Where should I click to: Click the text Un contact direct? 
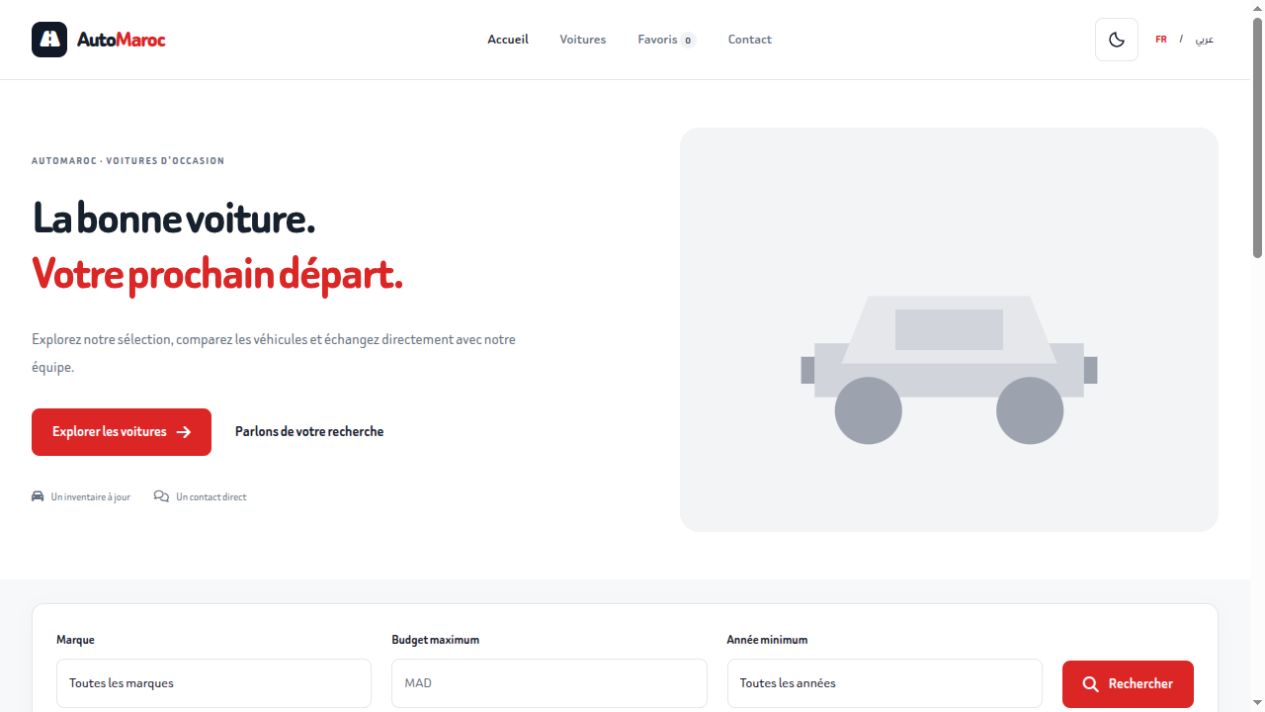click(x=211, y=497)
